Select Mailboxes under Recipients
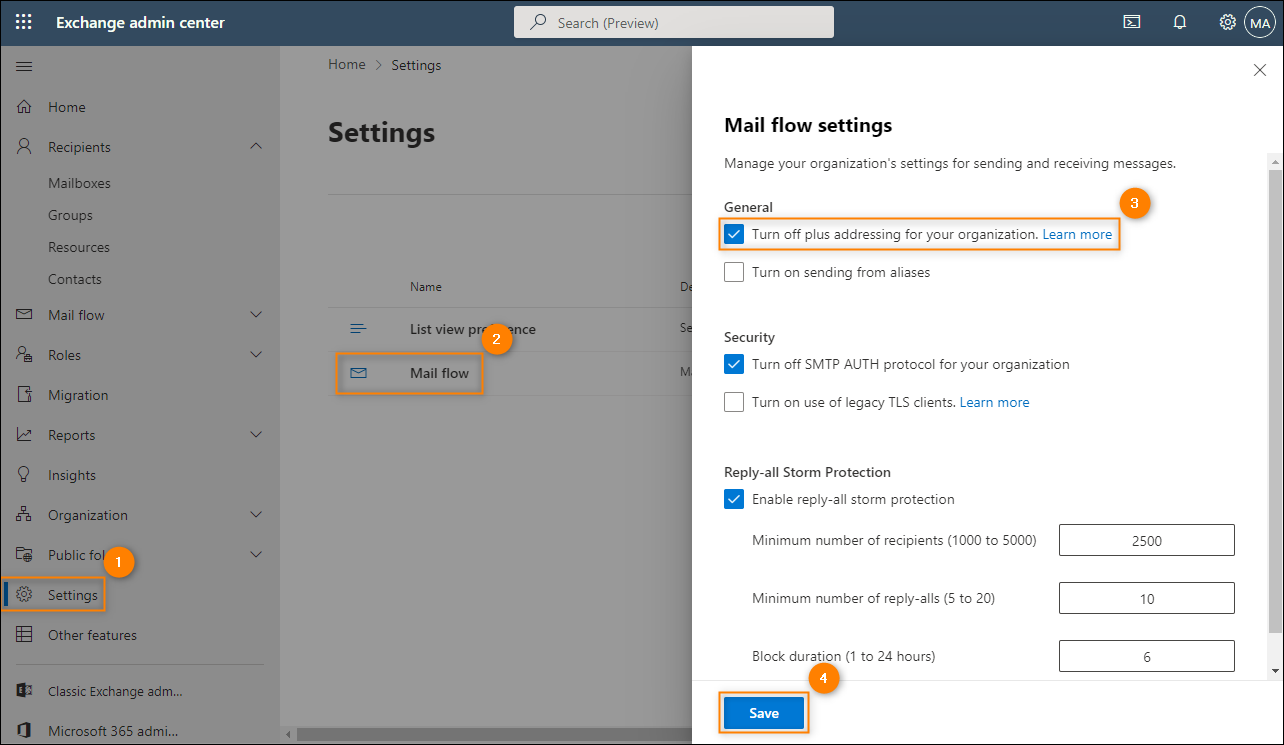This screenshot has height=745, width=1284. (79, 183)
